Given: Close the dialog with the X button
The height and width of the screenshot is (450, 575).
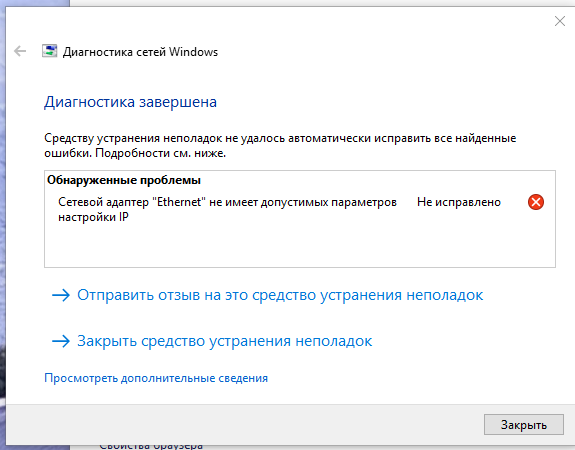Looking at the screenshot, I should [560, 21].
